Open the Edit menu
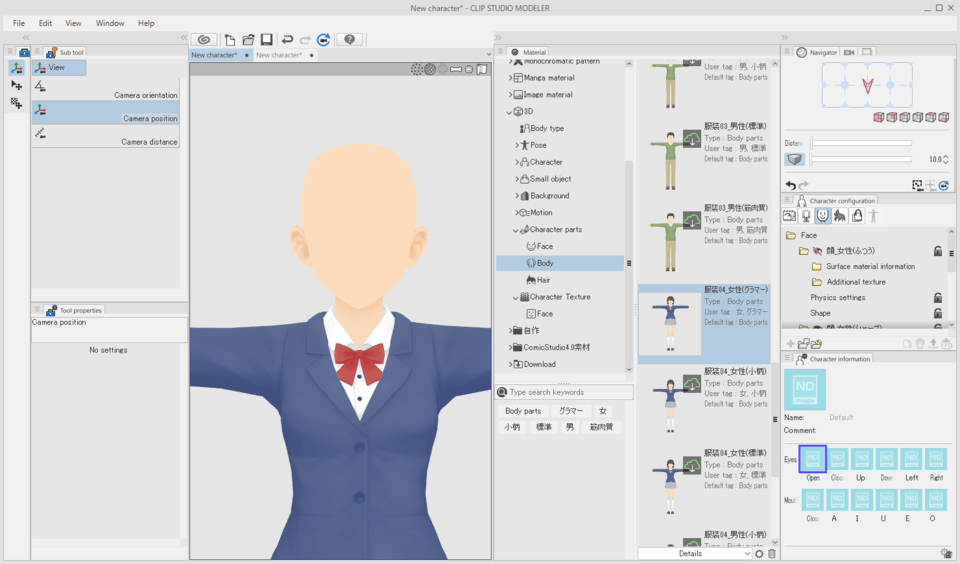 45,23
